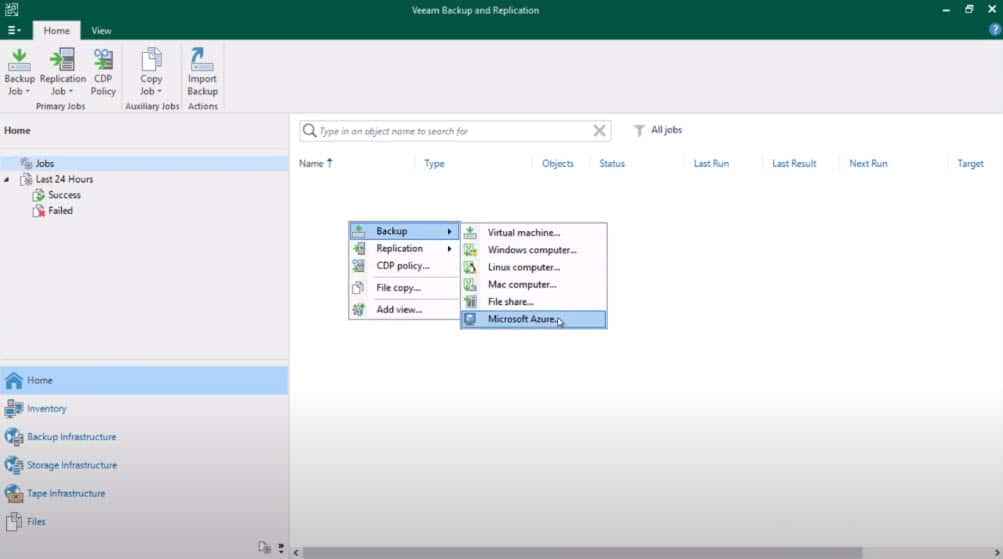Choose Add view... in the context menu
The image size is (1003, 559).
point(404,310)
